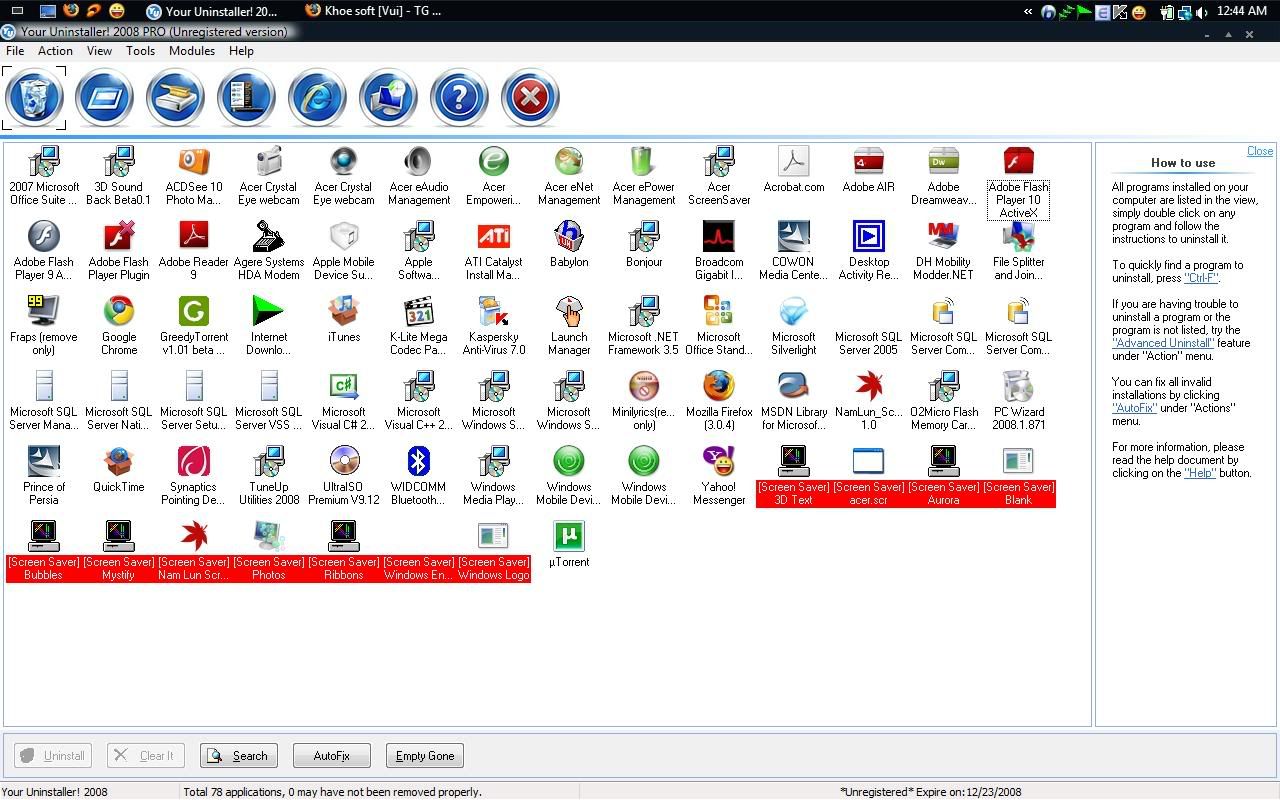The height and width of the screenshot is (800, 1280).
Task: Click the AutoFix button
Action: 332,756
